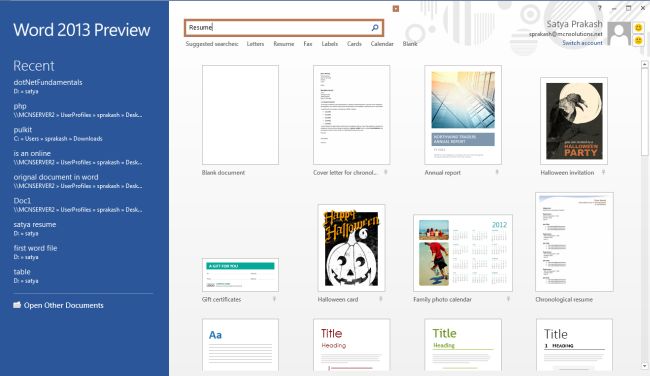650x376 pixels.
Task: Click the folder icon beside Open Other Documents
Action: coord(17,305)
